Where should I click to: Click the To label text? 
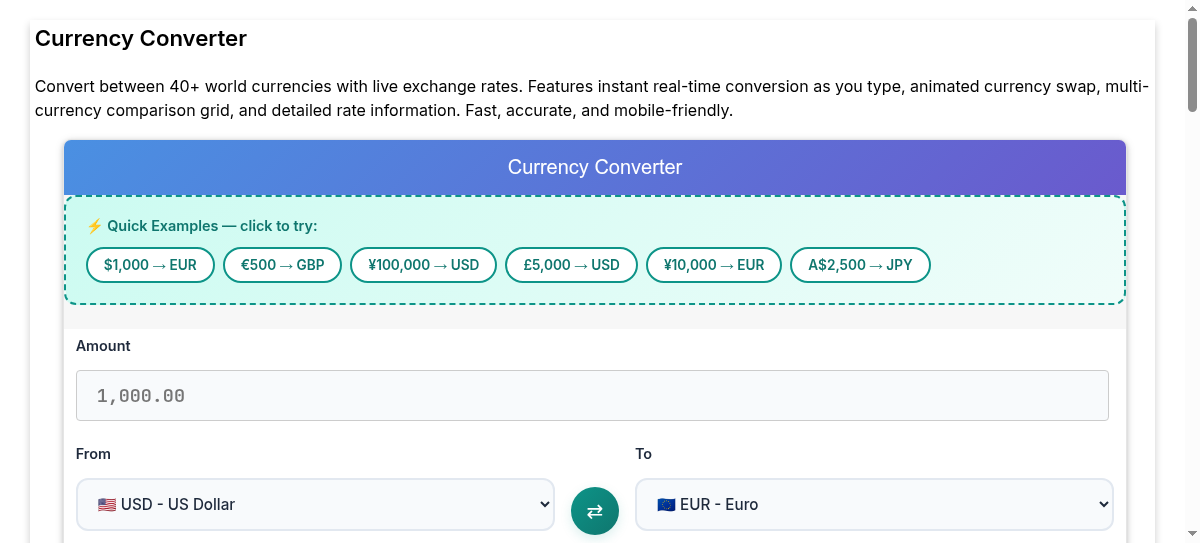[x=643, y=454]
